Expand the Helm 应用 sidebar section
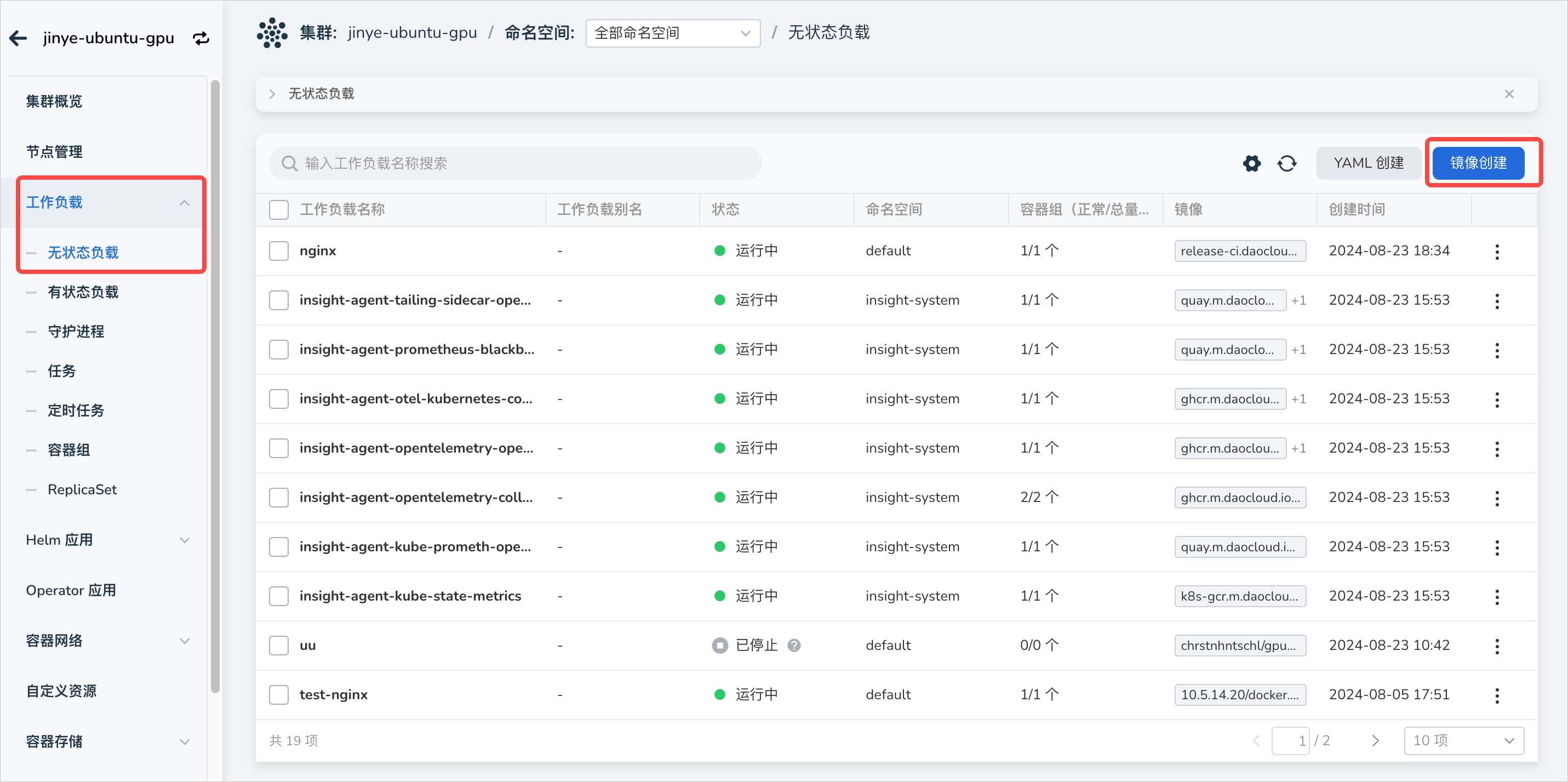Viewport: 1568px width, 782px height. coord(185,540)
